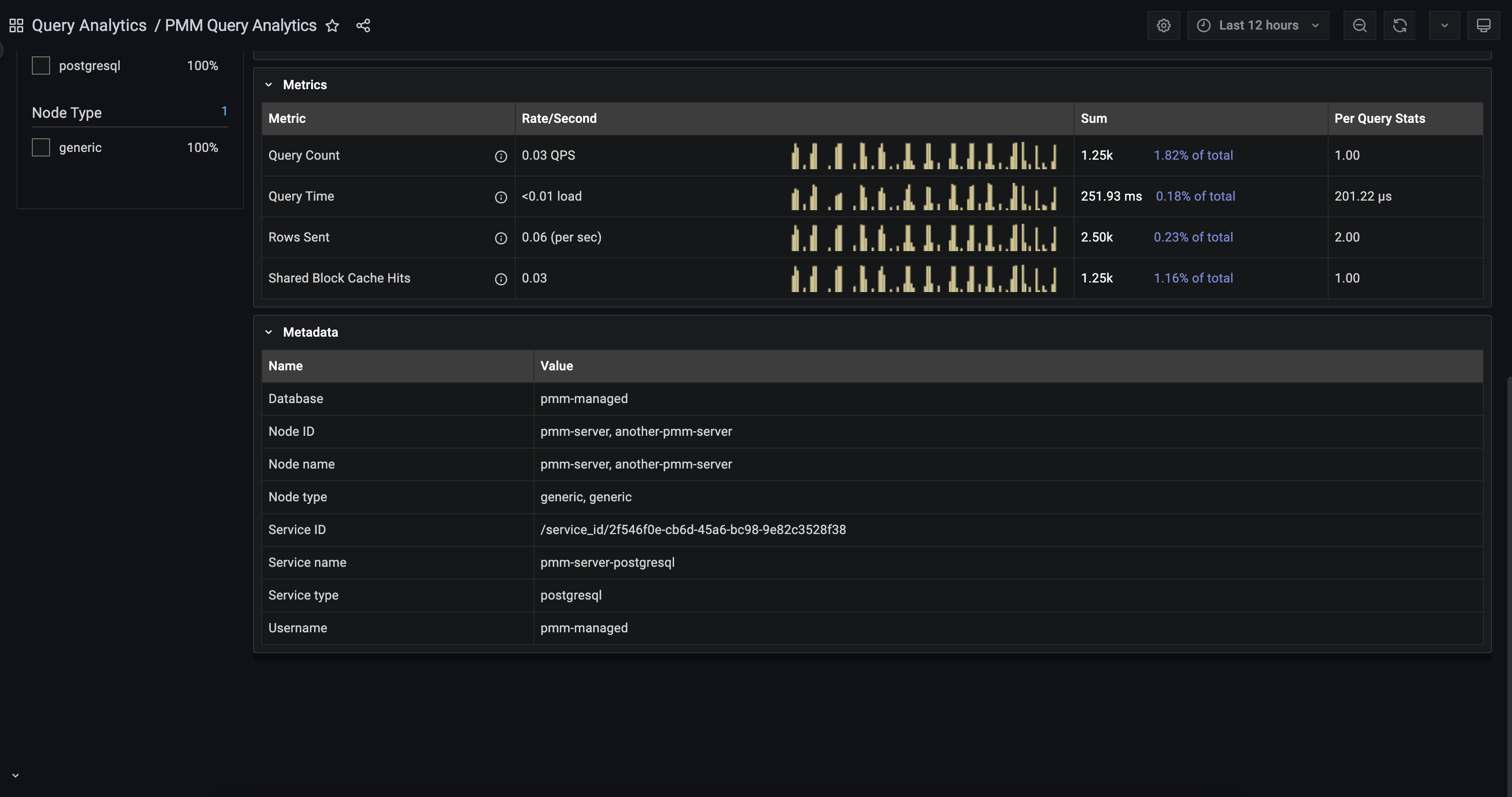The image size is (1512, 797).
Task: Open the share dashboard icon
Action: click(363, 26)
